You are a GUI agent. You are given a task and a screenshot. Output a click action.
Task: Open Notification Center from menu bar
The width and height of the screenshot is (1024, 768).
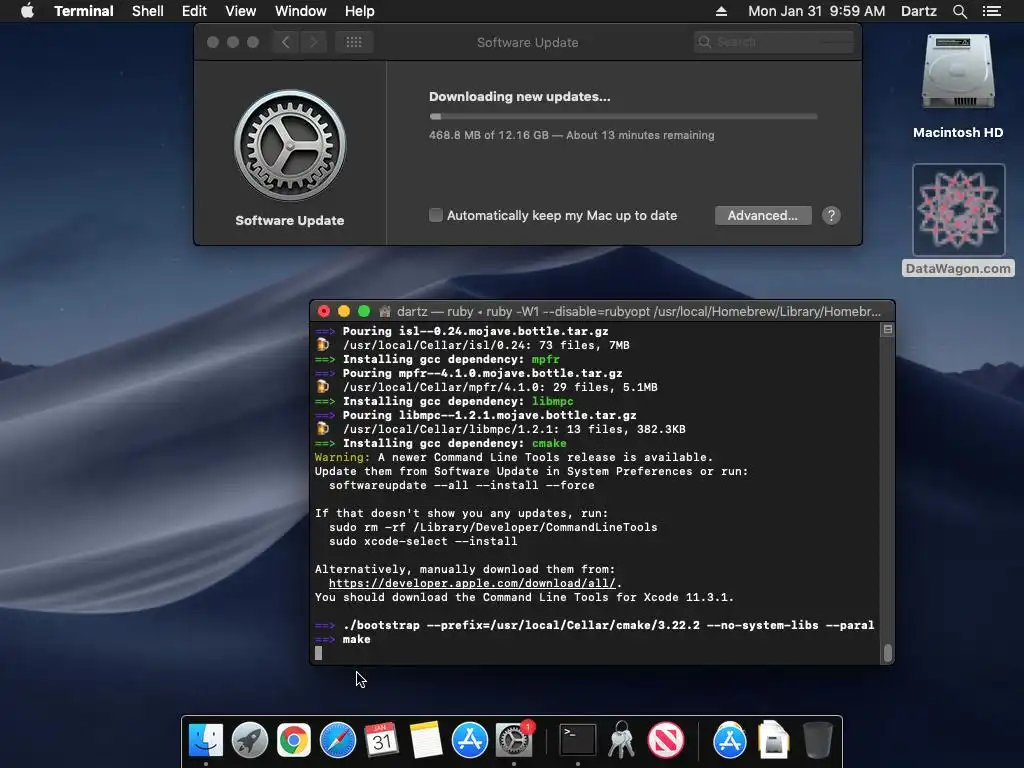991,11
